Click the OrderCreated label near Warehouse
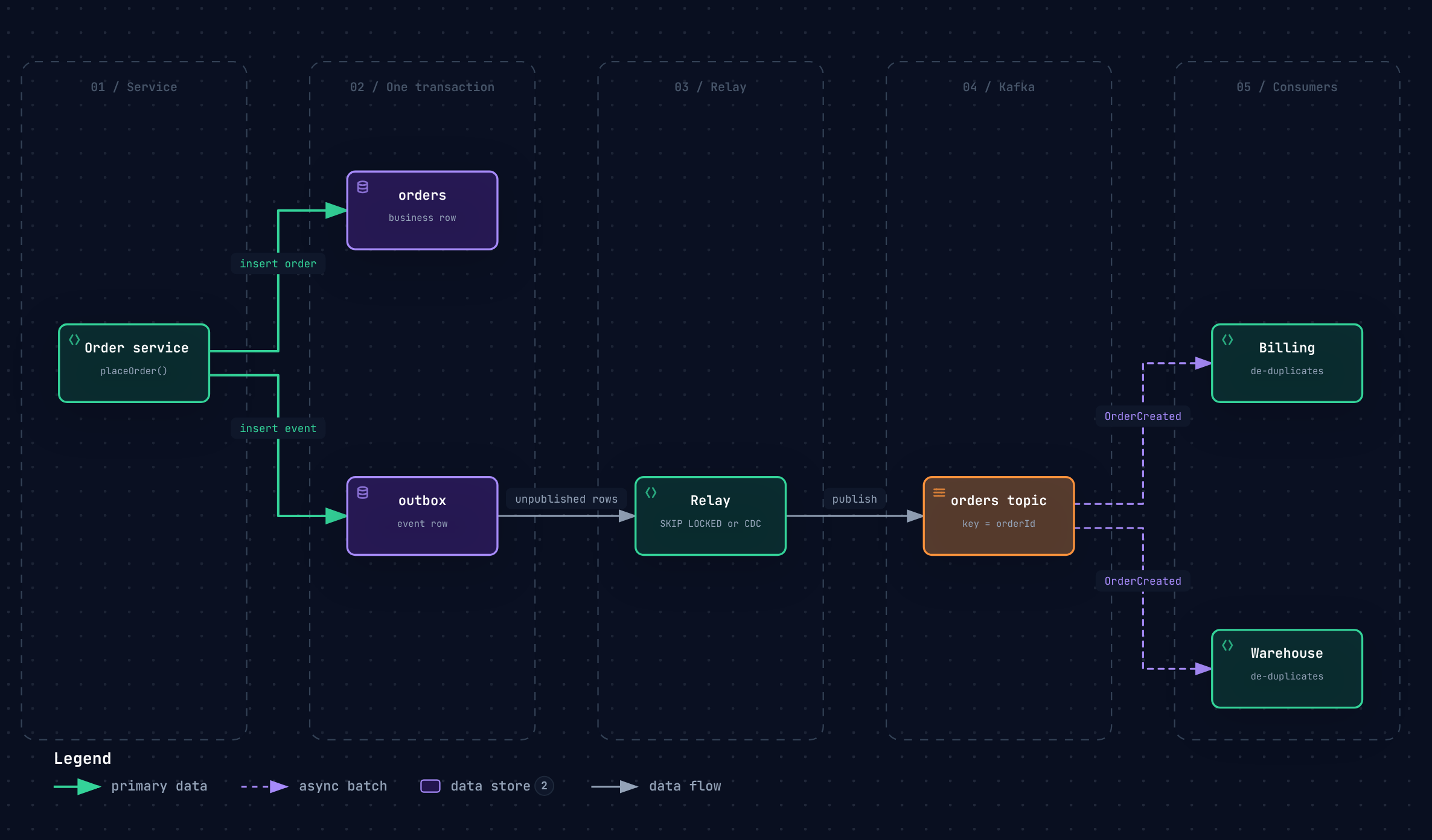1432x840 pixels. point(1143,581)
